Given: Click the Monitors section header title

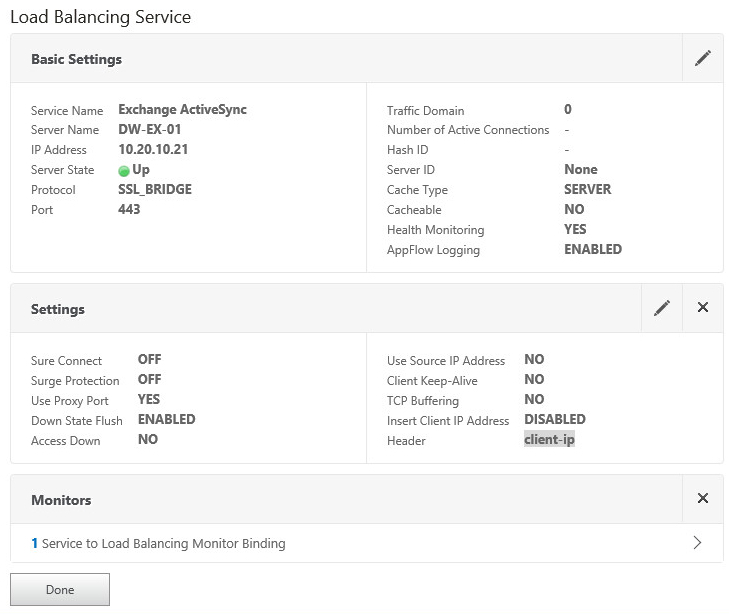Looking at the screenshot, I should click(x=61, y=500).
